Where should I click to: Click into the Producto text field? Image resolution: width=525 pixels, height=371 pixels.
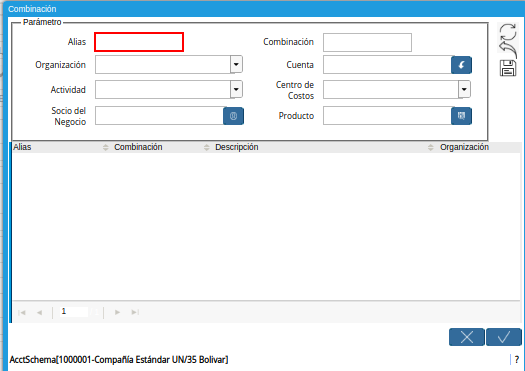point(387,116)
